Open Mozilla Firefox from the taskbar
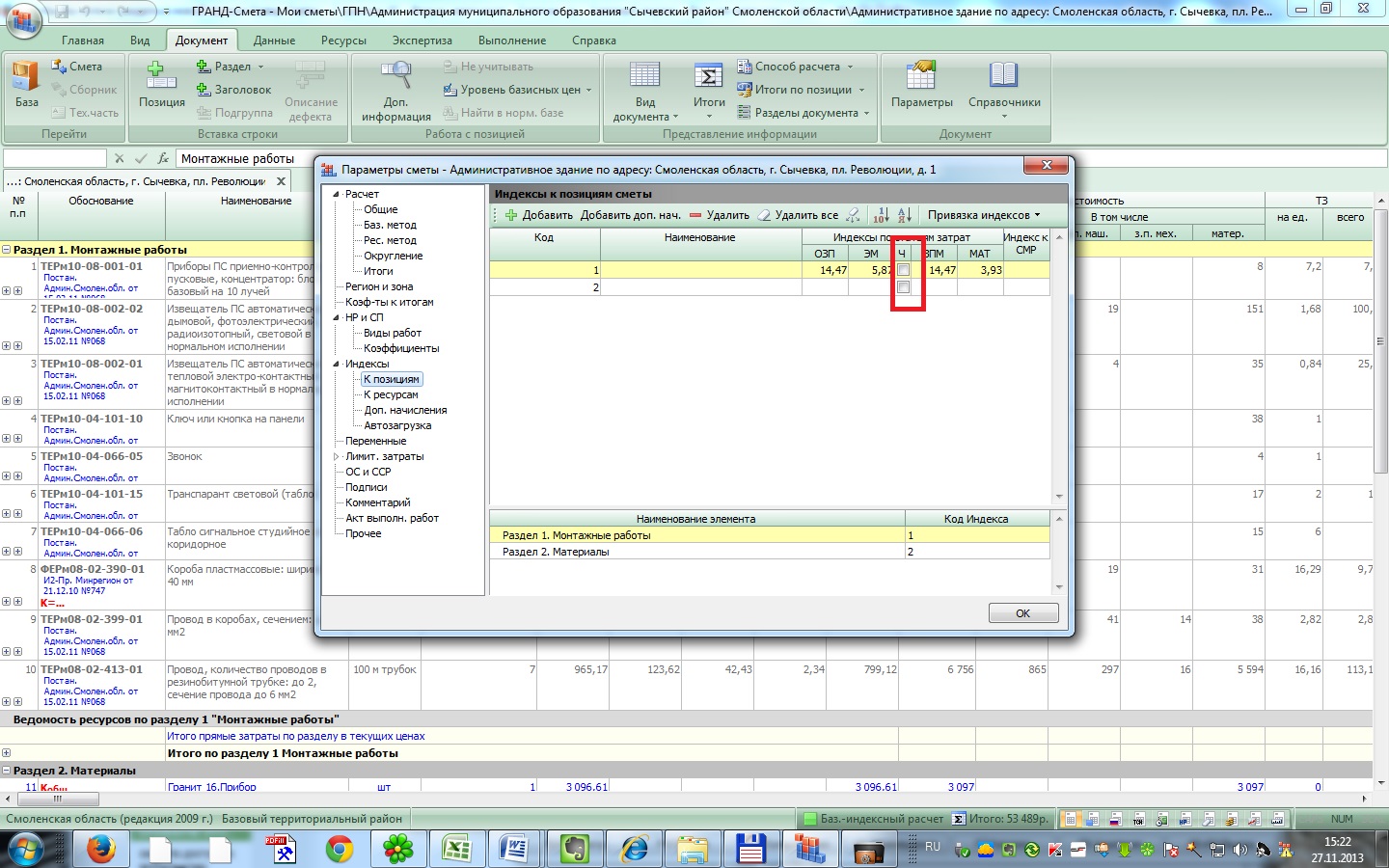Image resolution: width=1389 pixels, height=868 pixels. (x=100, y=849)
